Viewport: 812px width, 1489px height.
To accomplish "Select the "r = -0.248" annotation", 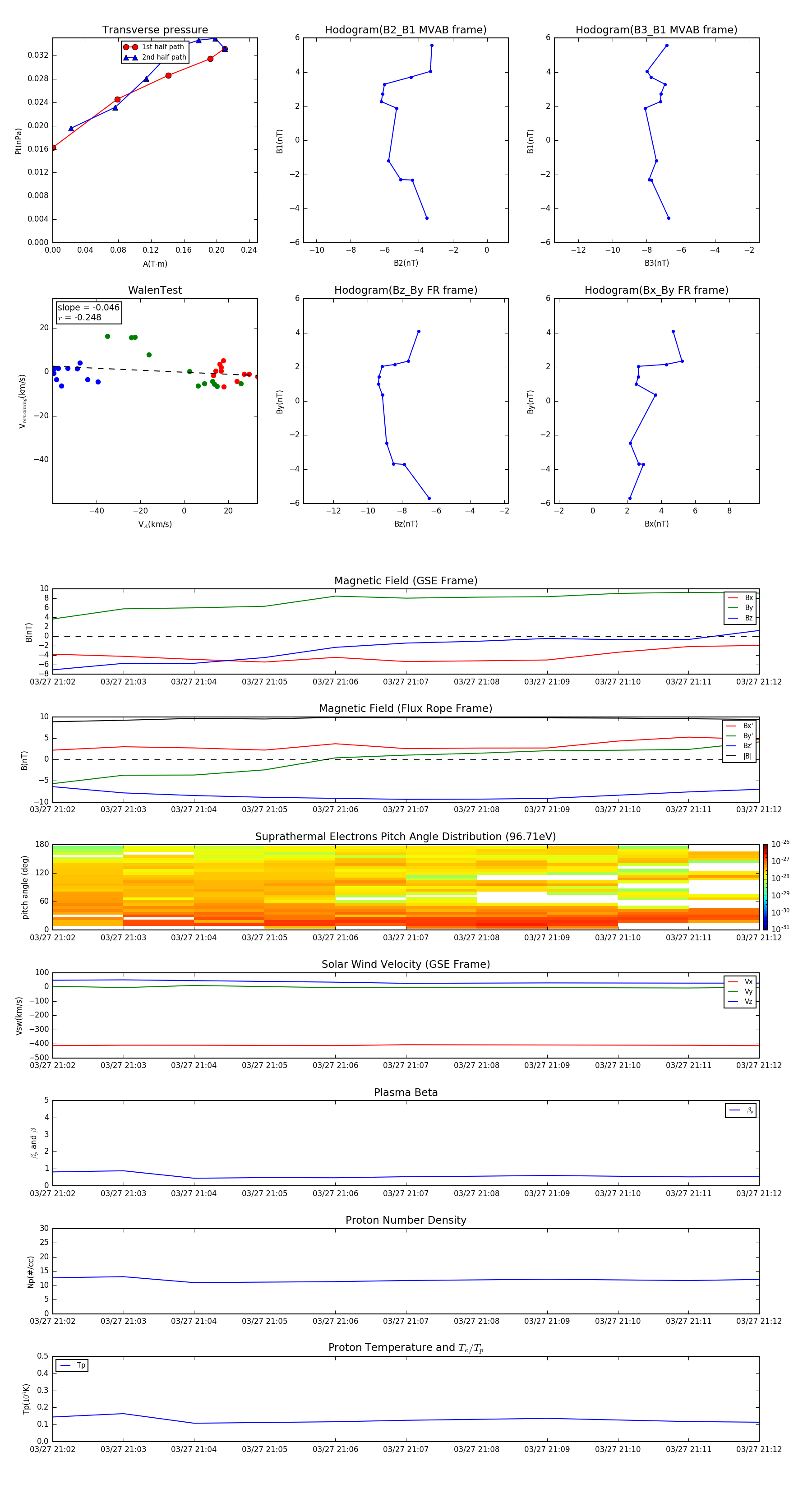I will (80, 317).
